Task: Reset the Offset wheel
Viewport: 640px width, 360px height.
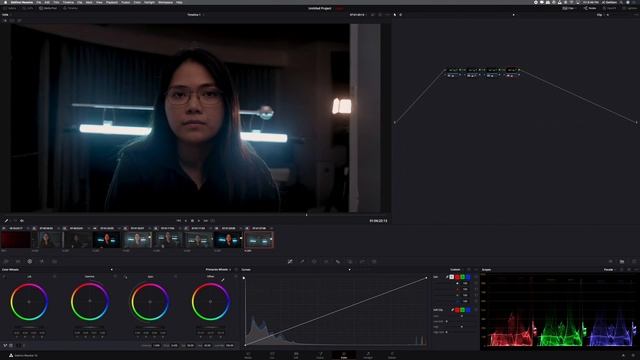Action: (x=236, y=277)
